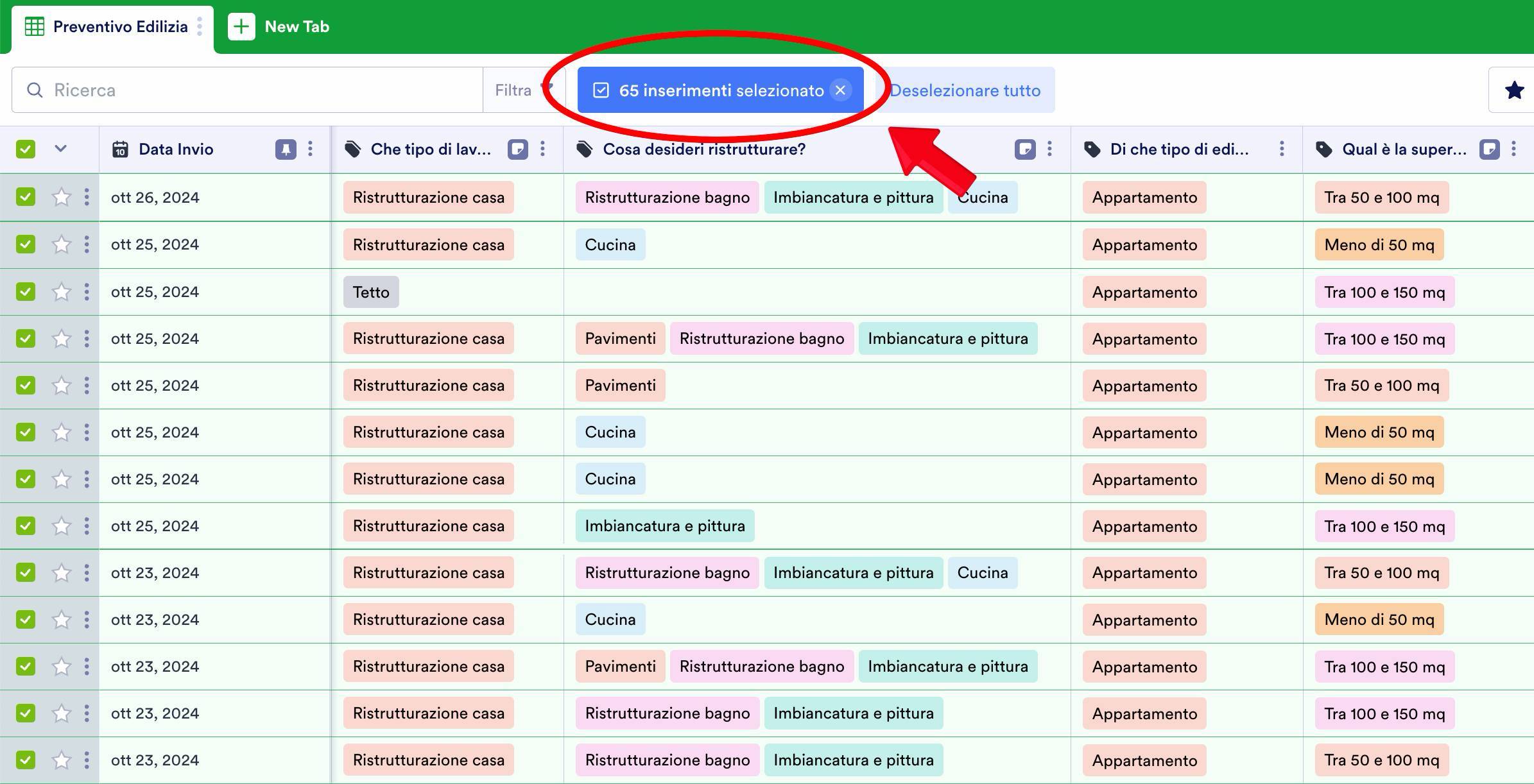Uncheck the select-all checkbox in the header row
This screenshot has width=1534, height=784.
click(25, 148)
